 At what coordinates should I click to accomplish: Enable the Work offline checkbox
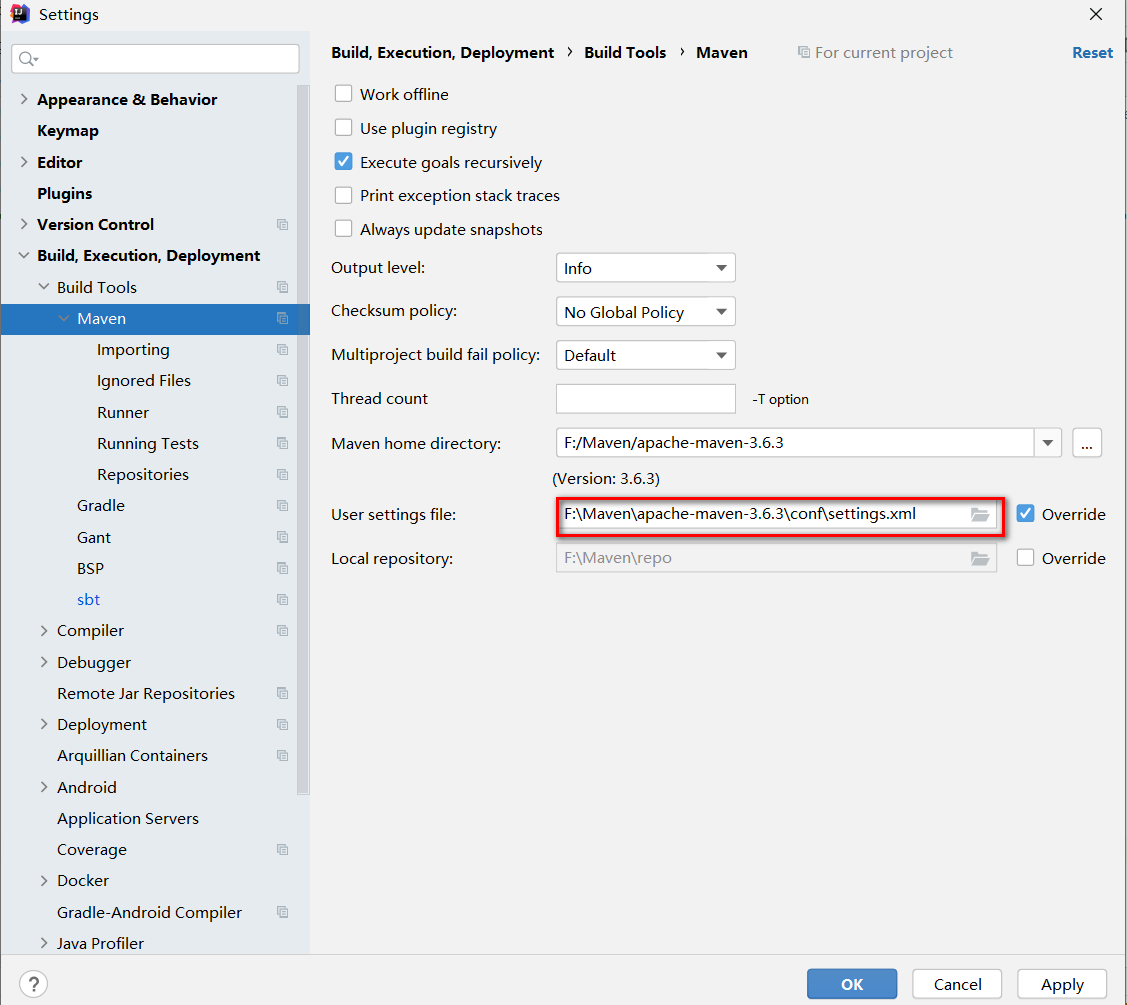(344, 94)
